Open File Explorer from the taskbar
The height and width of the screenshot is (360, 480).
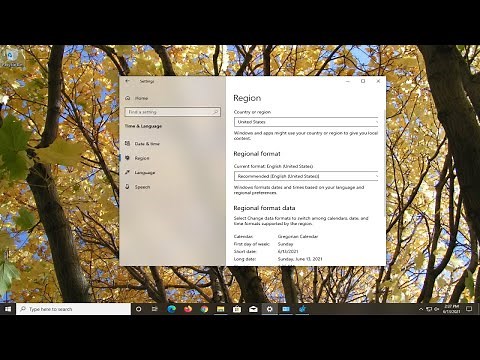coord(220,309)
